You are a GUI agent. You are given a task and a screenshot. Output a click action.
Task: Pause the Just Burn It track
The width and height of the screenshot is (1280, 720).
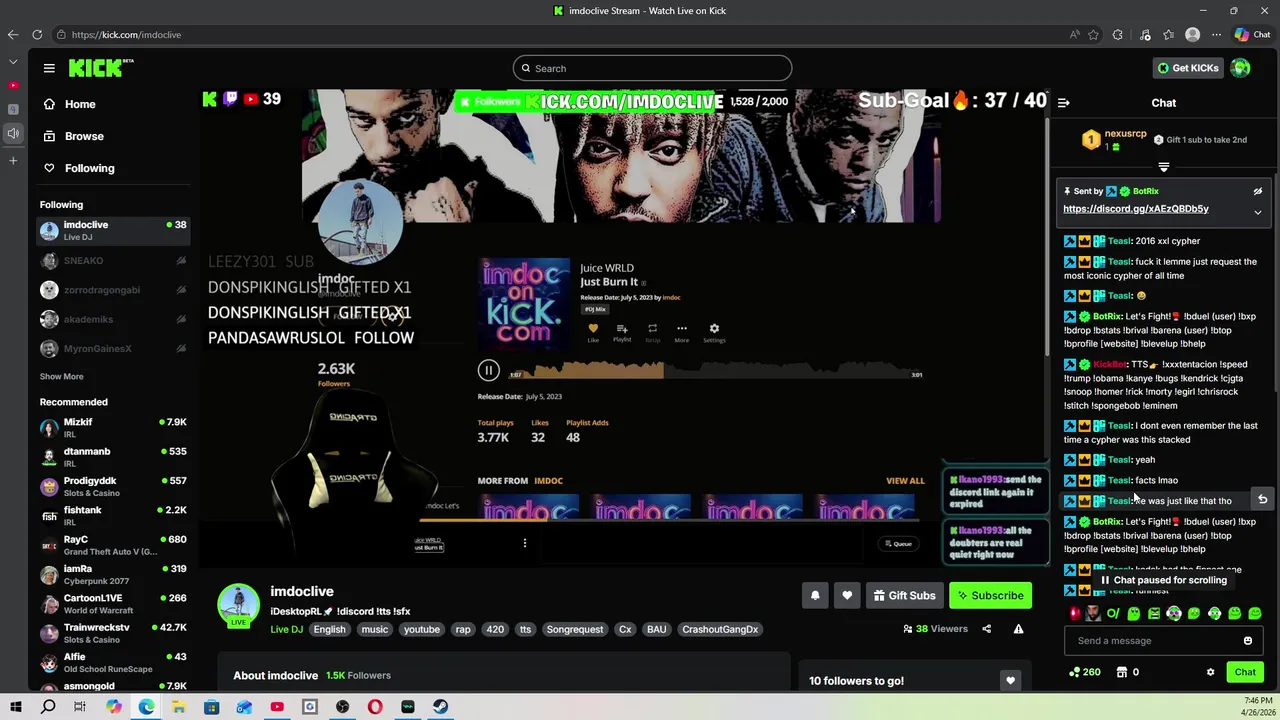[x=488, y=371]
